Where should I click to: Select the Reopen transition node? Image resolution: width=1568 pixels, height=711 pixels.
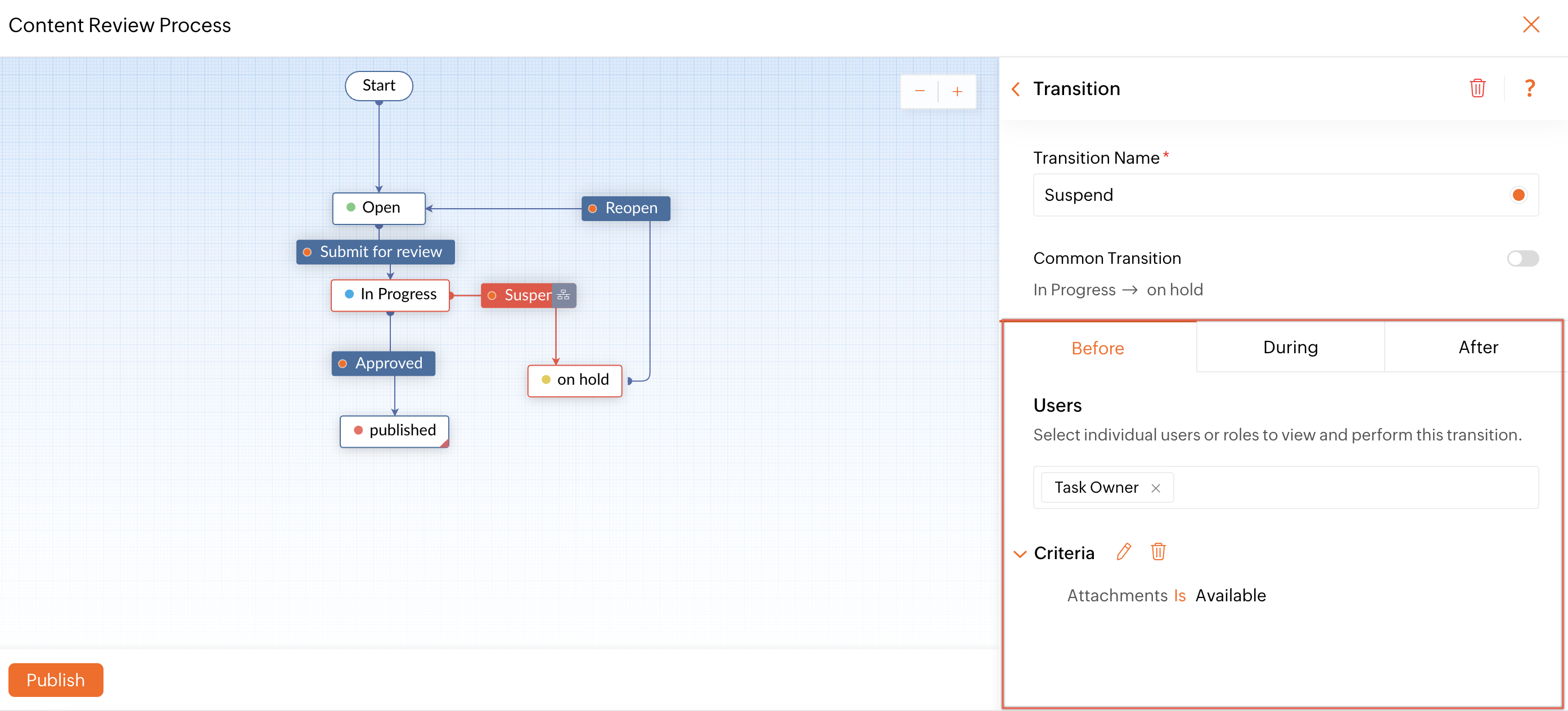pyautogui.click(x=625, y=208)
